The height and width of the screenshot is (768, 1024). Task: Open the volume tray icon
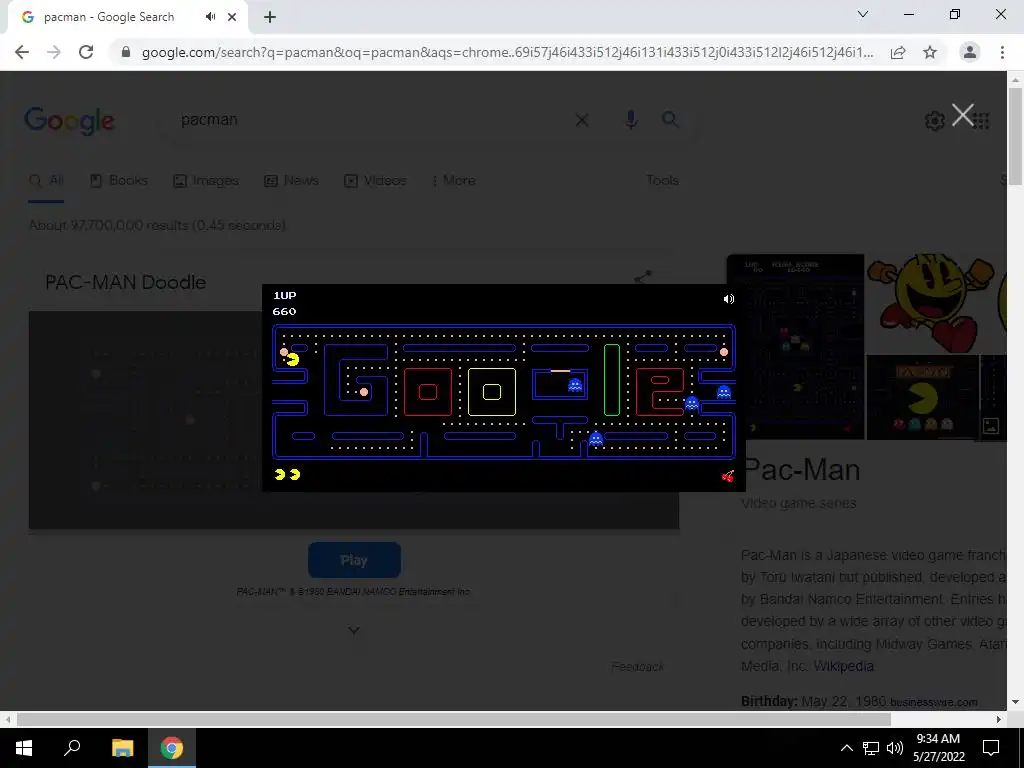click(x=895, y=748)
